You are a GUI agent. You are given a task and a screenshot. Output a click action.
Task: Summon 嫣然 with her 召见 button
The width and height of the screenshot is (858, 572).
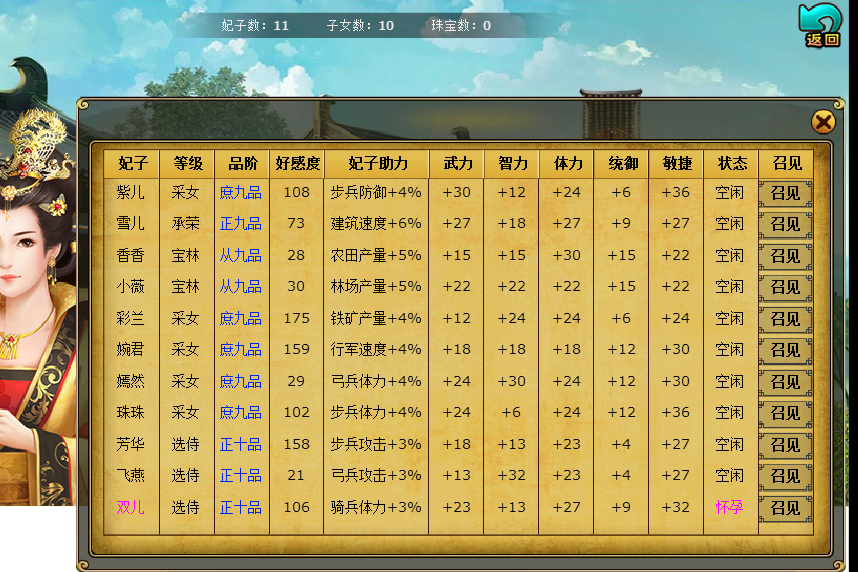[x=785, y=382]
